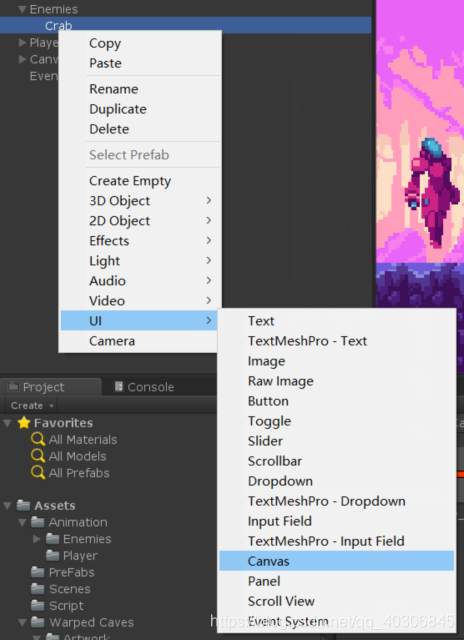Viewport: 464px width, 640px height.
Task: Choose Dropdown from UI submenu
Action: tap(337, 481)
